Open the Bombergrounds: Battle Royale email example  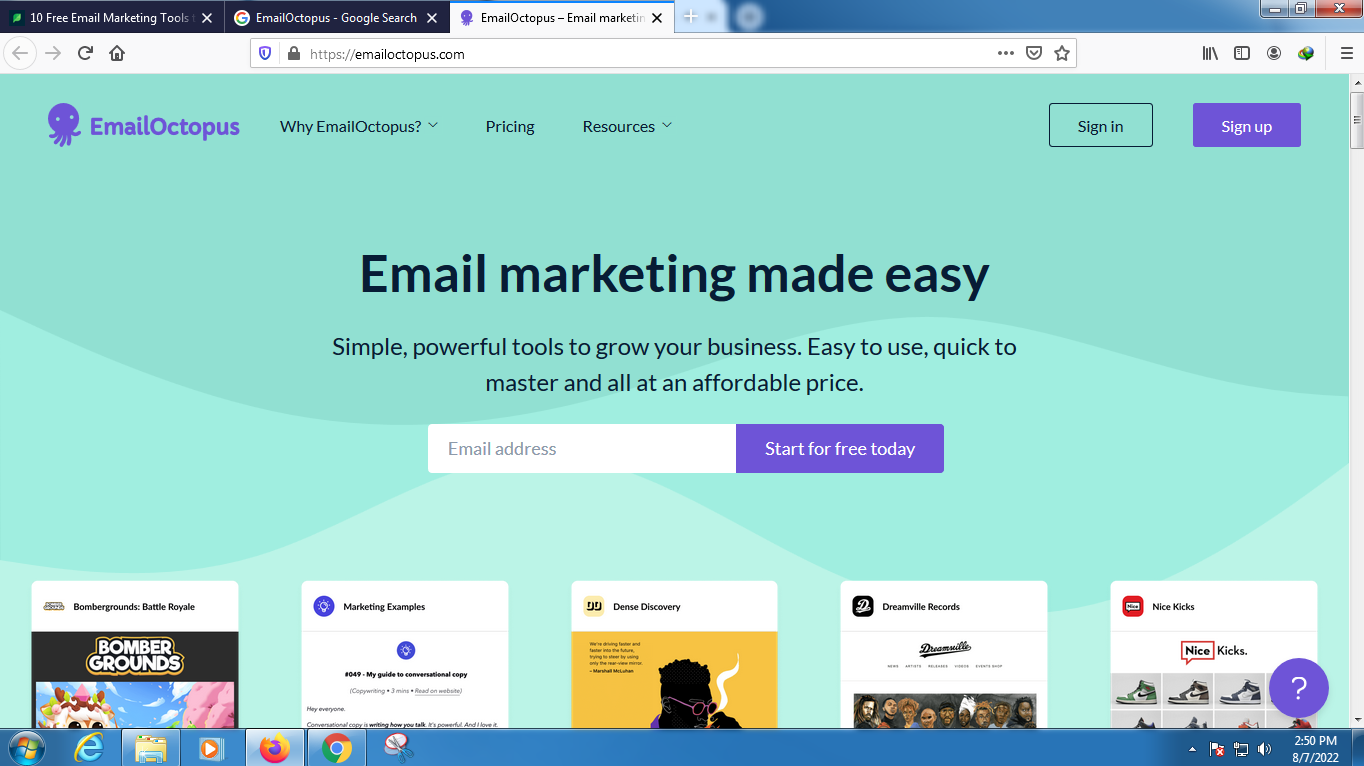point(135,654)
